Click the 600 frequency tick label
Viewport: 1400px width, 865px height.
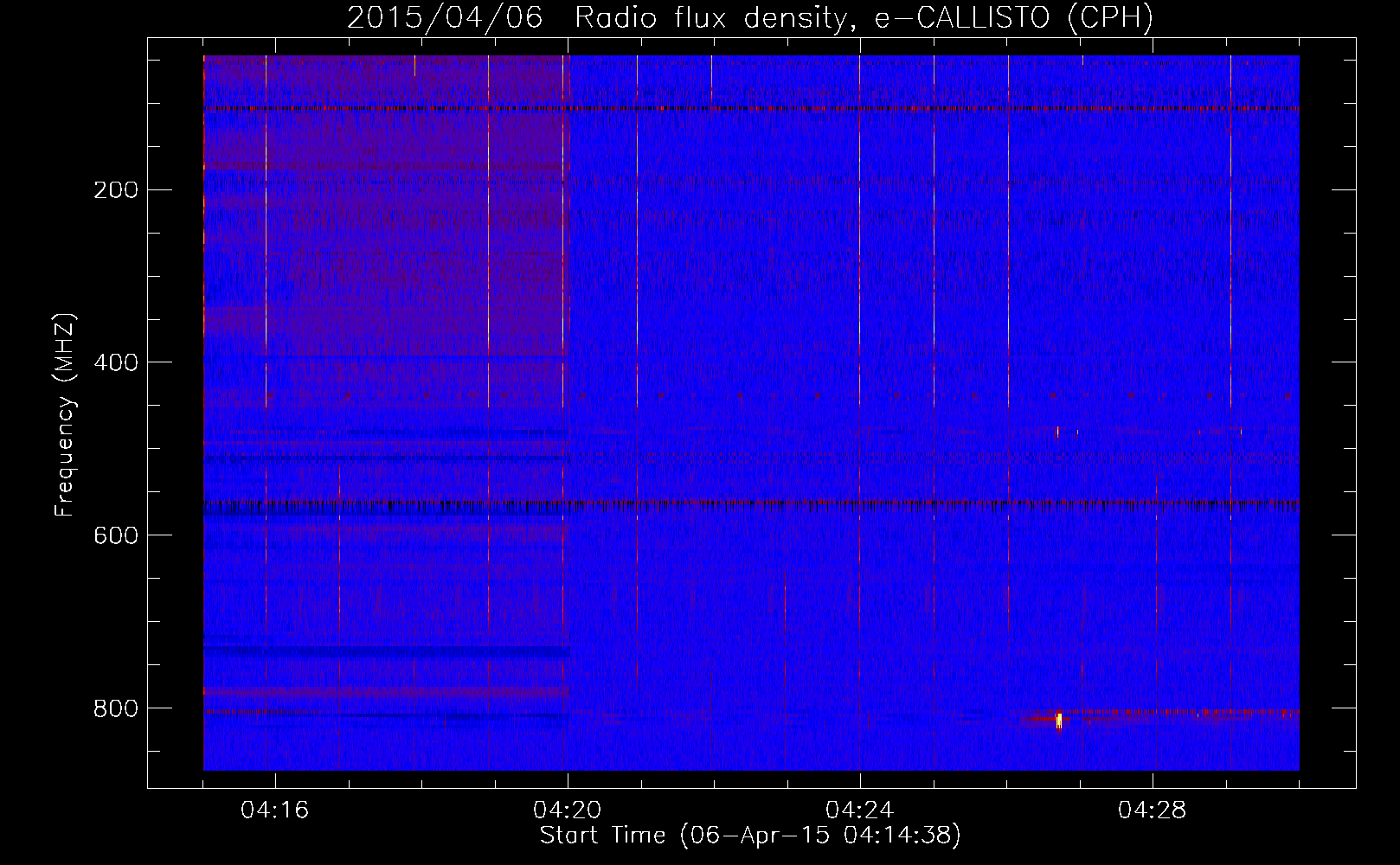tap(116, 536)
